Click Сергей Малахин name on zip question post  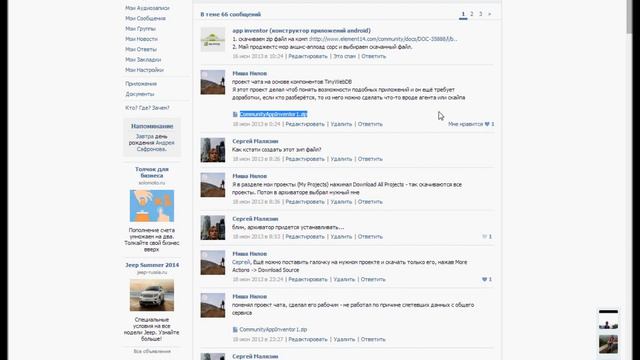(x=255, y=141)
